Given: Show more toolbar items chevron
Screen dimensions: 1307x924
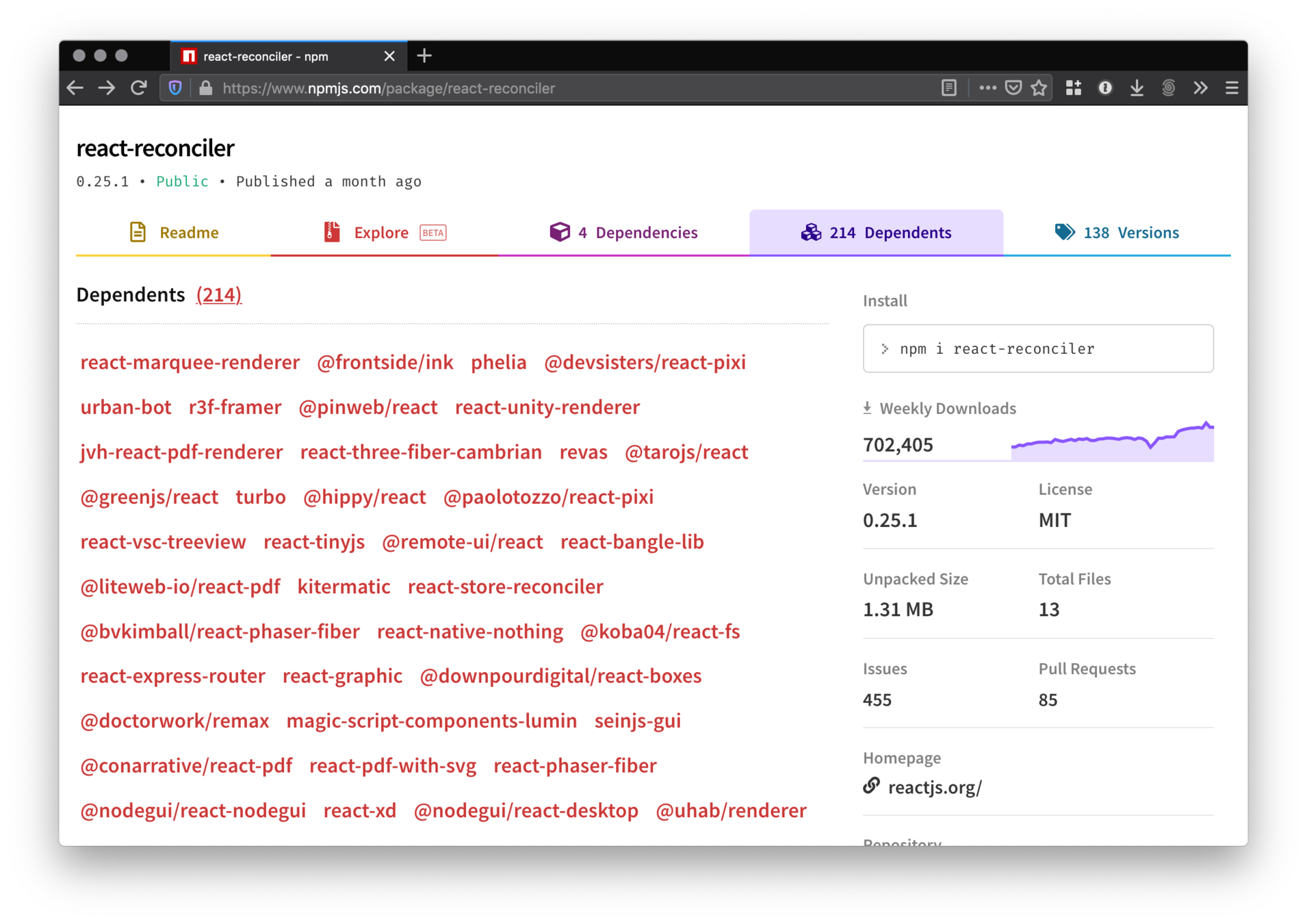Looking at the screenshot, I should click(1200, 88).
